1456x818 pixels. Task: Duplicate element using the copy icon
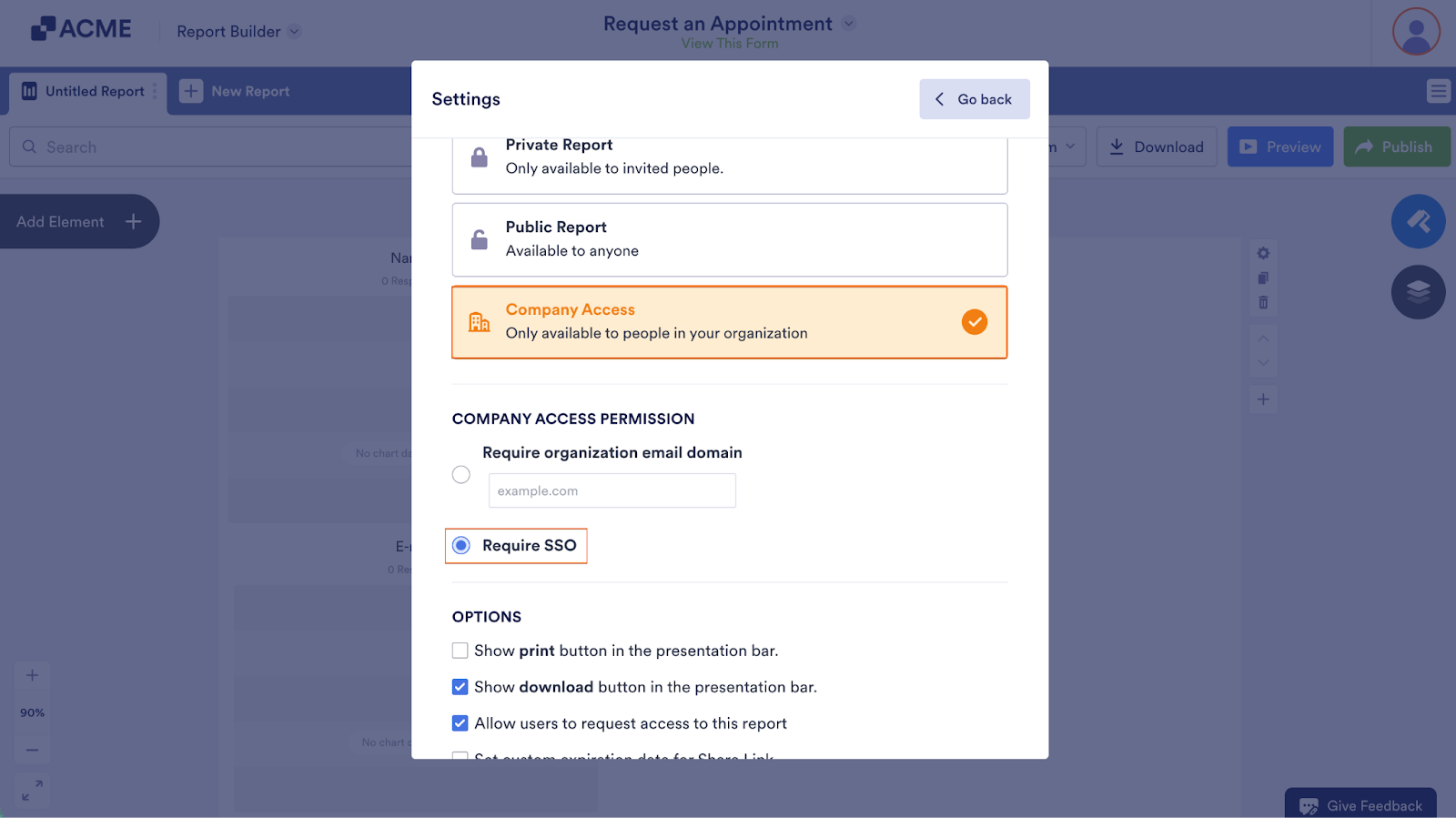1263,278
